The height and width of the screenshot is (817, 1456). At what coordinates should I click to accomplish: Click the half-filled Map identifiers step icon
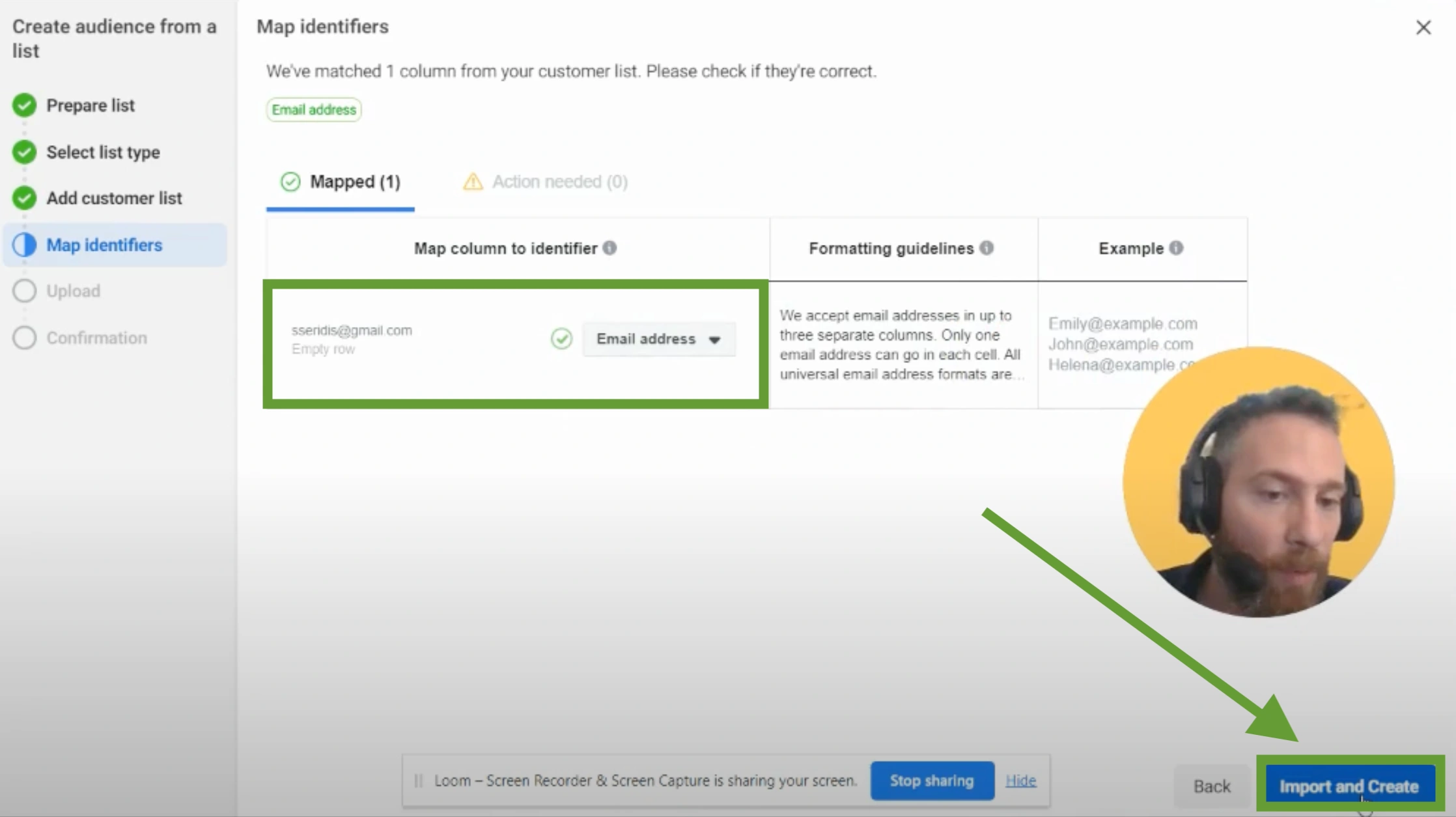coord(24,244)
